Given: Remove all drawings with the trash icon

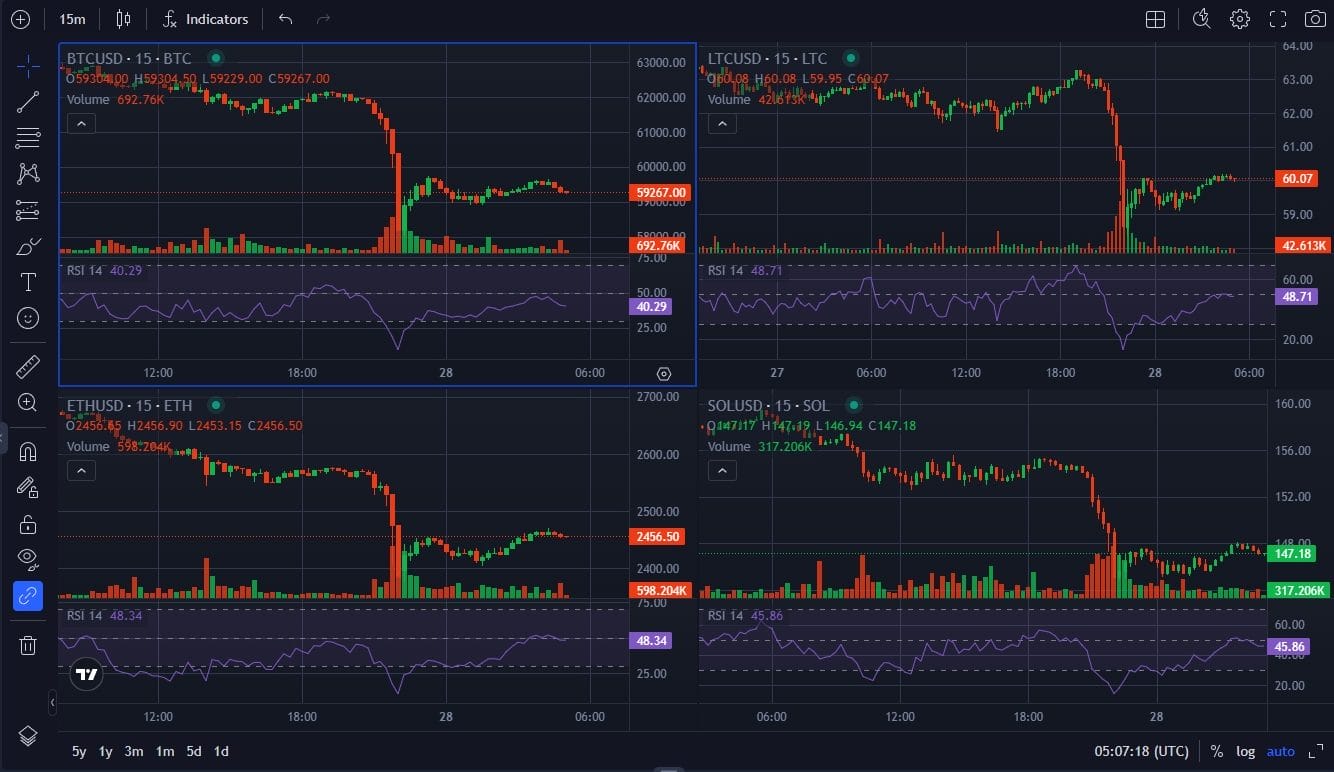Looking at the screenshot, I should (27, 645).
